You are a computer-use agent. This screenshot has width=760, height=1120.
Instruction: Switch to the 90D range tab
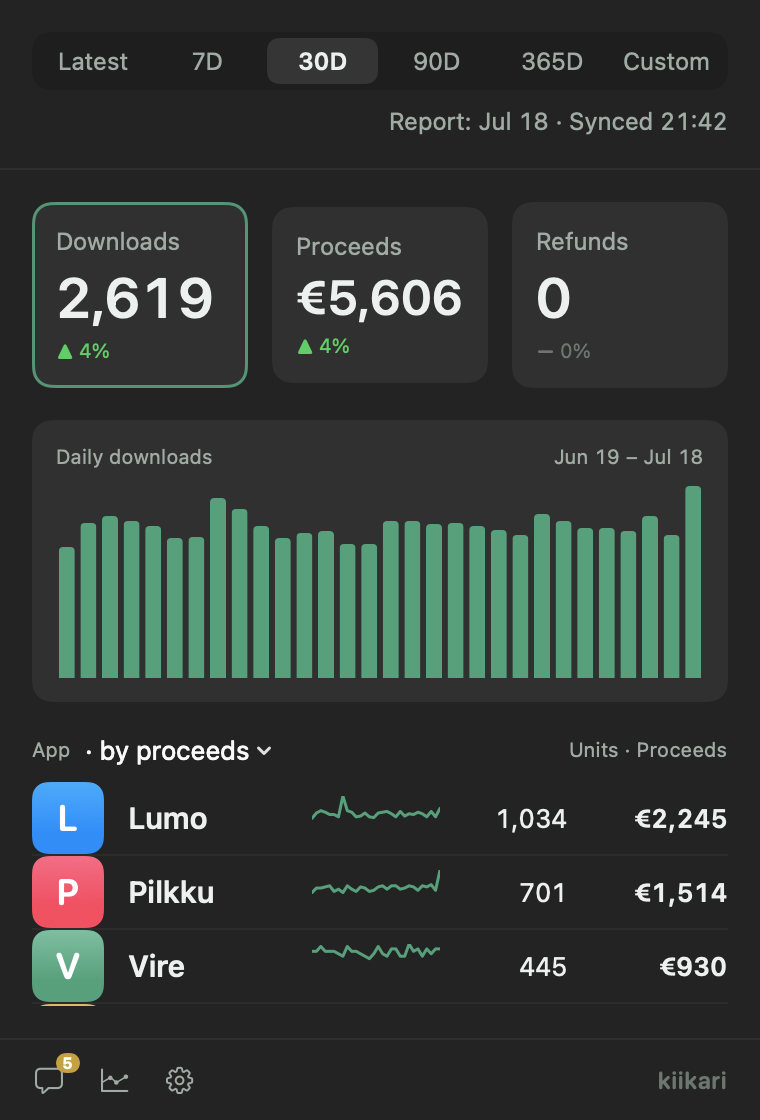[436, 61]
